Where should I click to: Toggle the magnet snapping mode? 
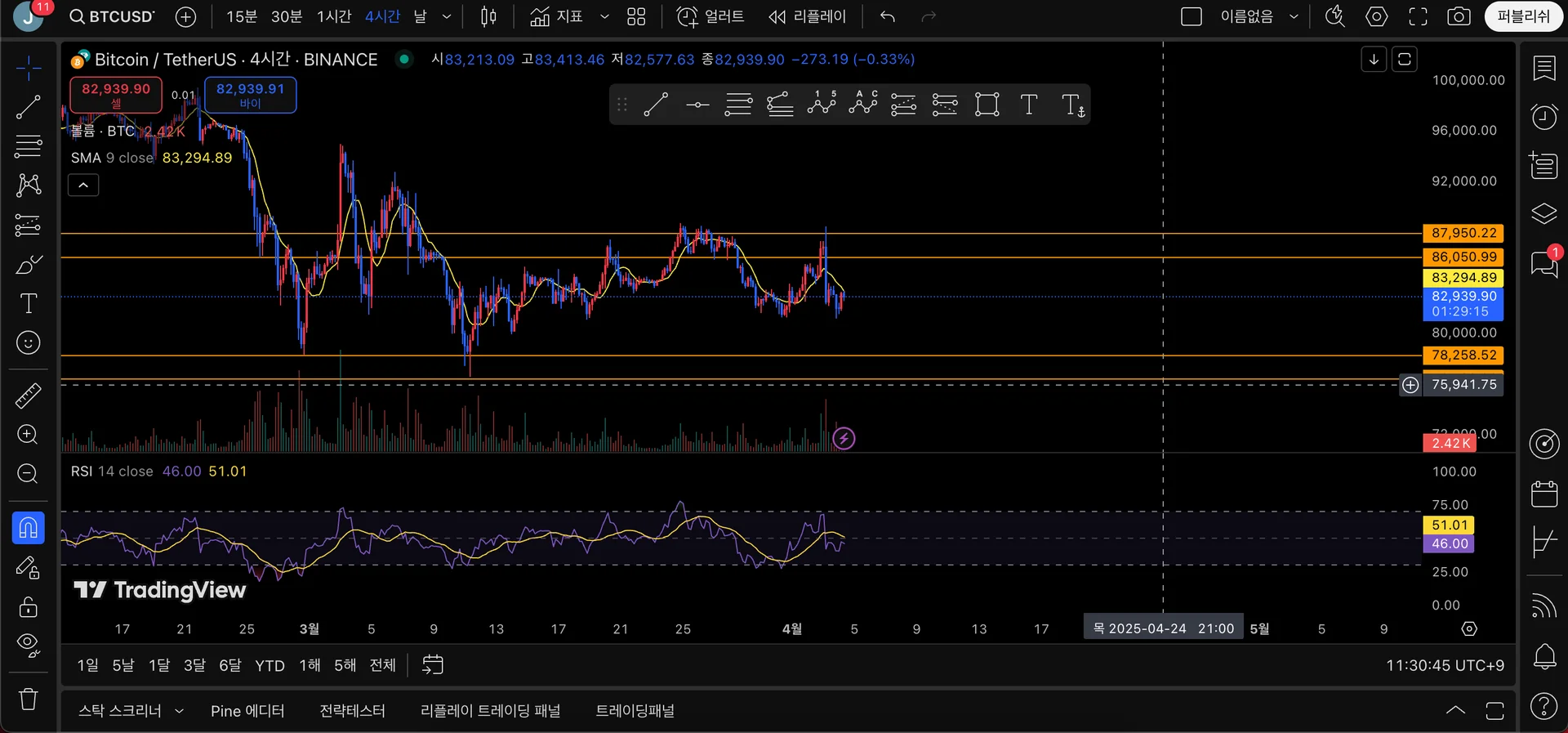(x=29, y=528)
